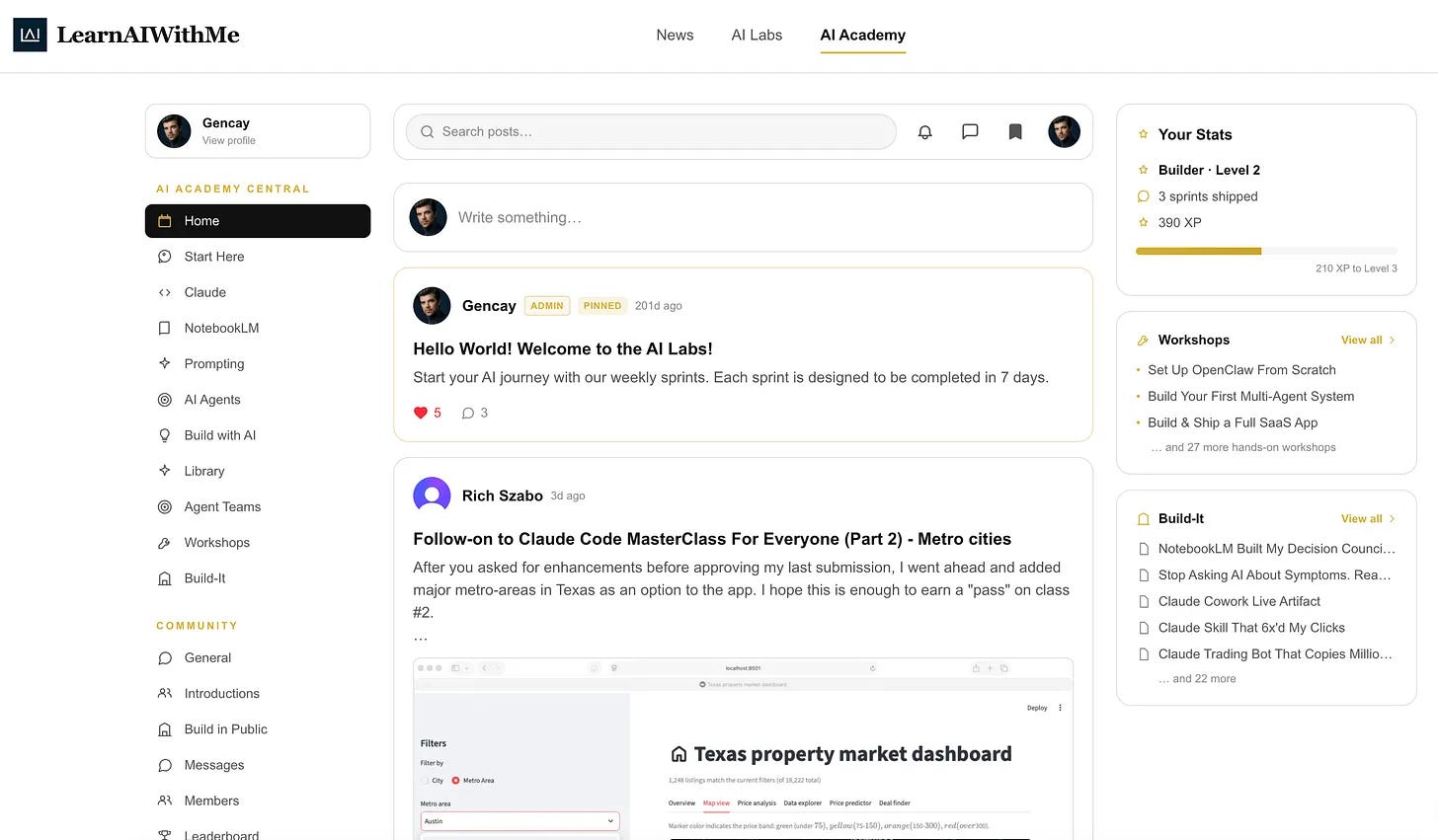Open Stop Asking AI About Symptoms entry

tap(1274, 574)
